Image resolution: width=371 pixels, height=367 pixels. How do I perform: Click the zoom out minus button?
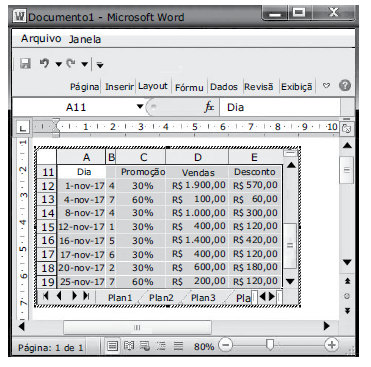226,345
